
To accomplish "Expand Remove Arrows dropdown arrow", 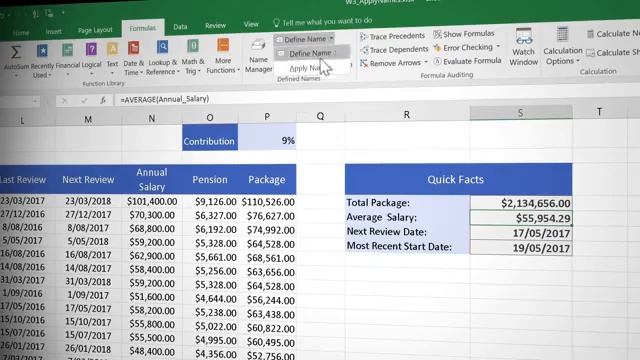I will (426, 62).
